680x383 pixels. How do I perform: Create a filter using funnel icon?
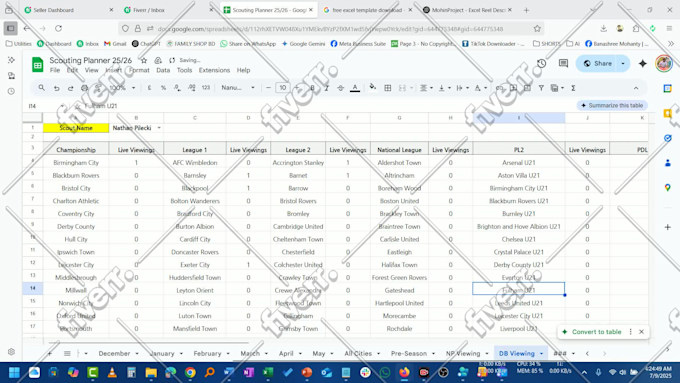click(541, 88)
